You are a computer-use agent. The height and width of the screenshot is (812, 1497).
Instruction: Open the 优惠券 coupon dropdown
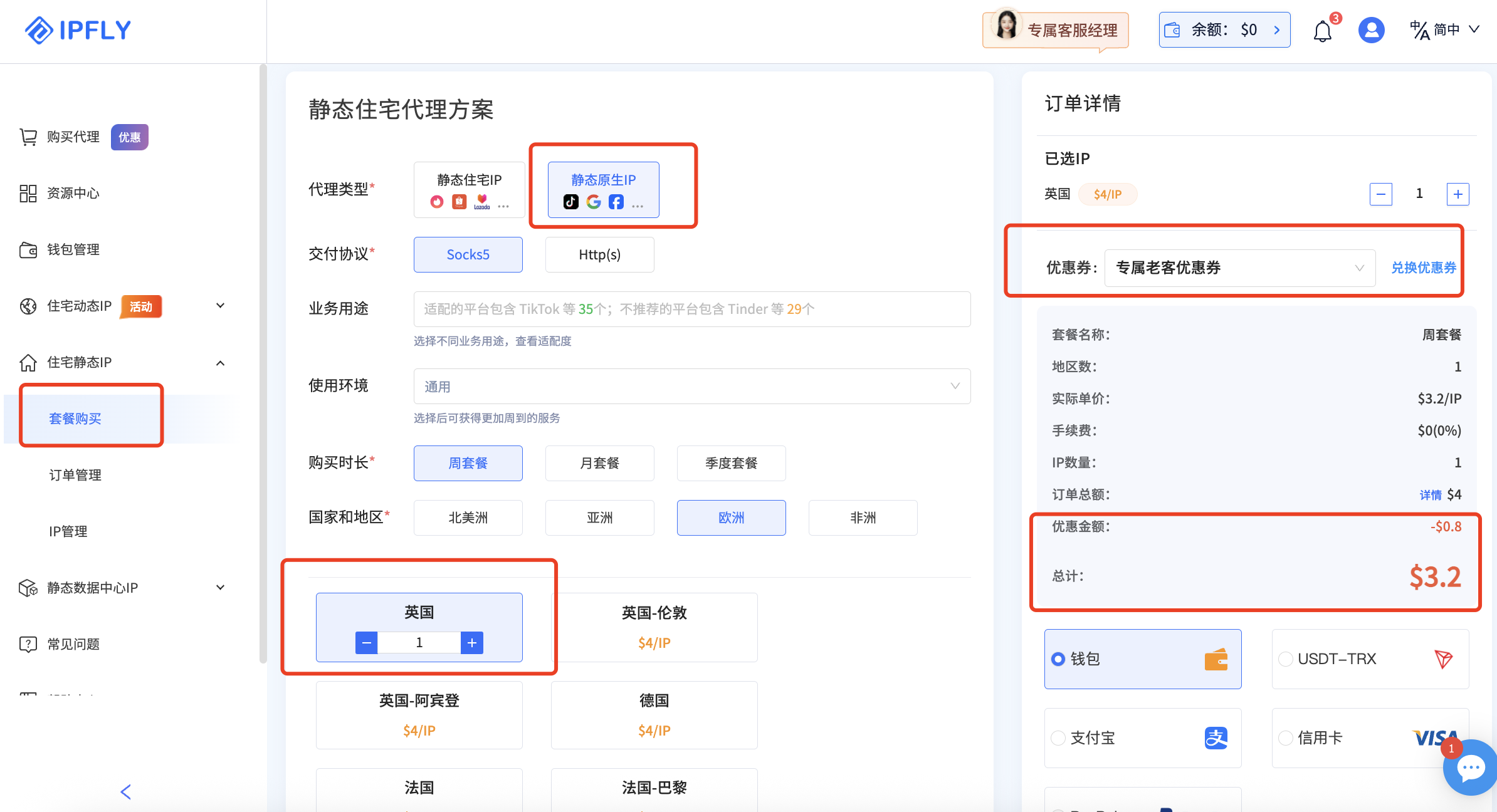[x=1239, y=268]
